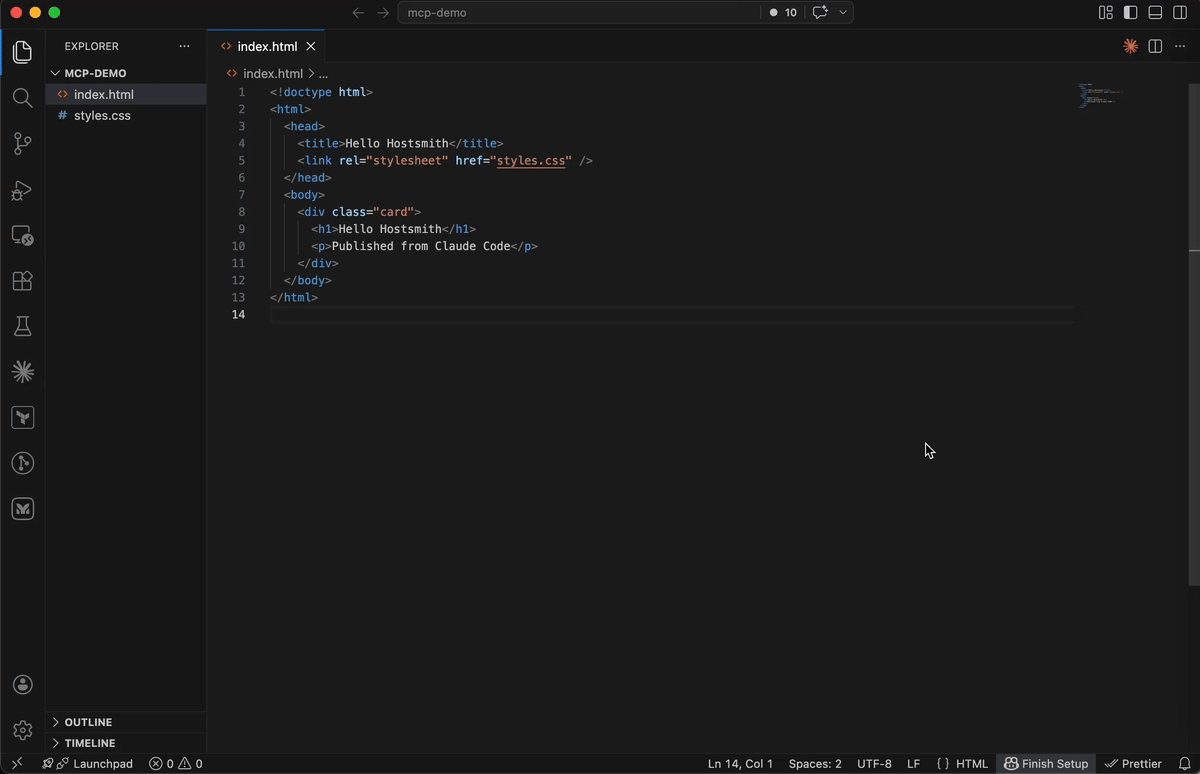Toggle the Secondary Side Bar visibility
Image resolution: width=1200 pixels, height=774 pixels.
(x=1180, y=13)
